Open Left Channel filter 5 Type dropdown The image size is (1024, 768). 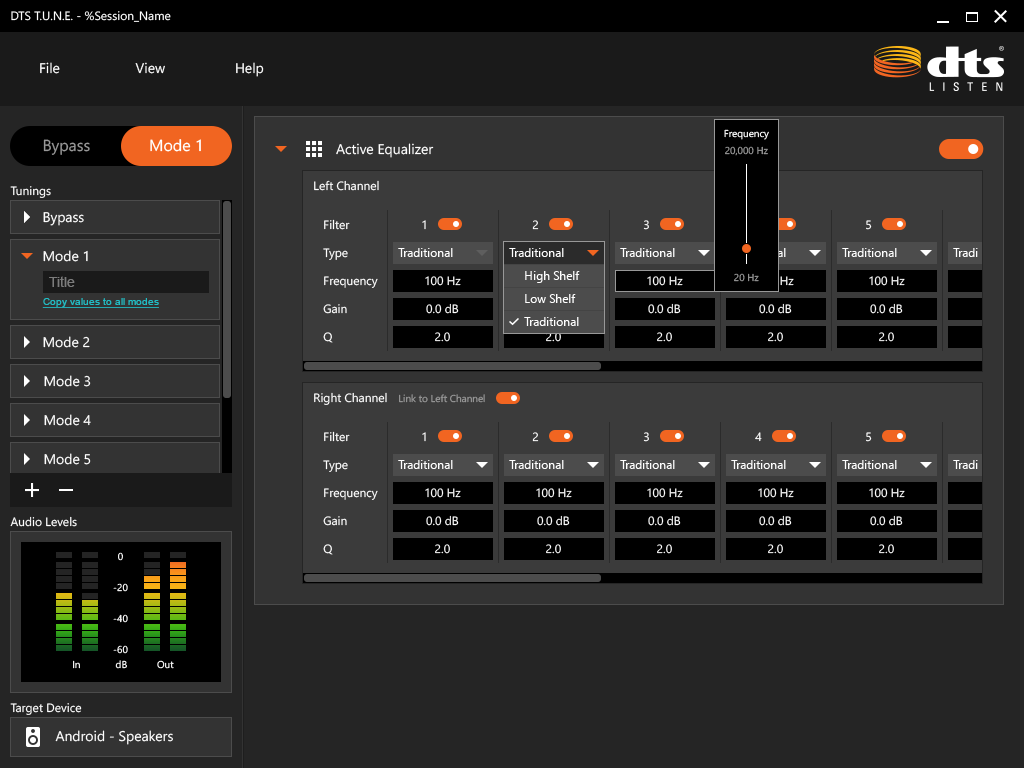[x=887, y=253]
